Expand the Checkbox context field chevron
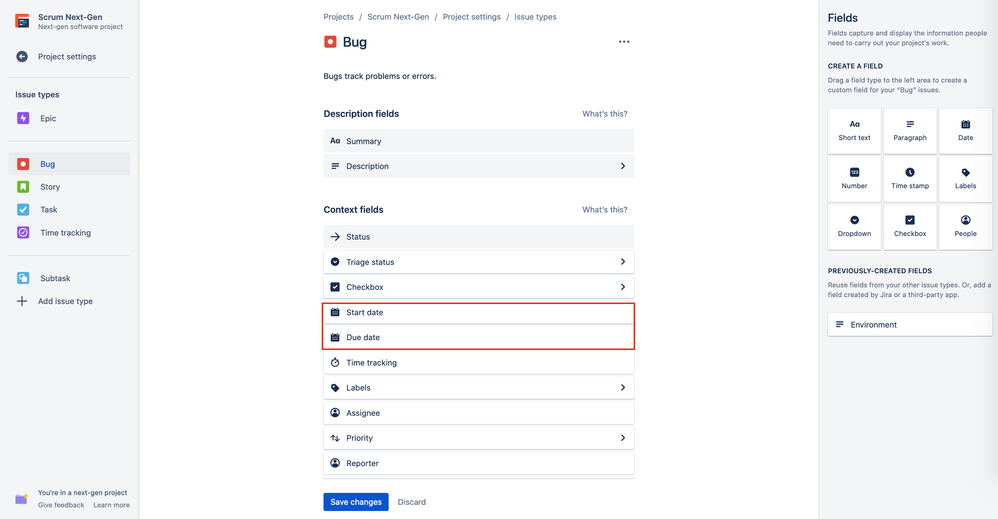The height and width of the screenshot is (519, 998). click(x=622, y=287)
